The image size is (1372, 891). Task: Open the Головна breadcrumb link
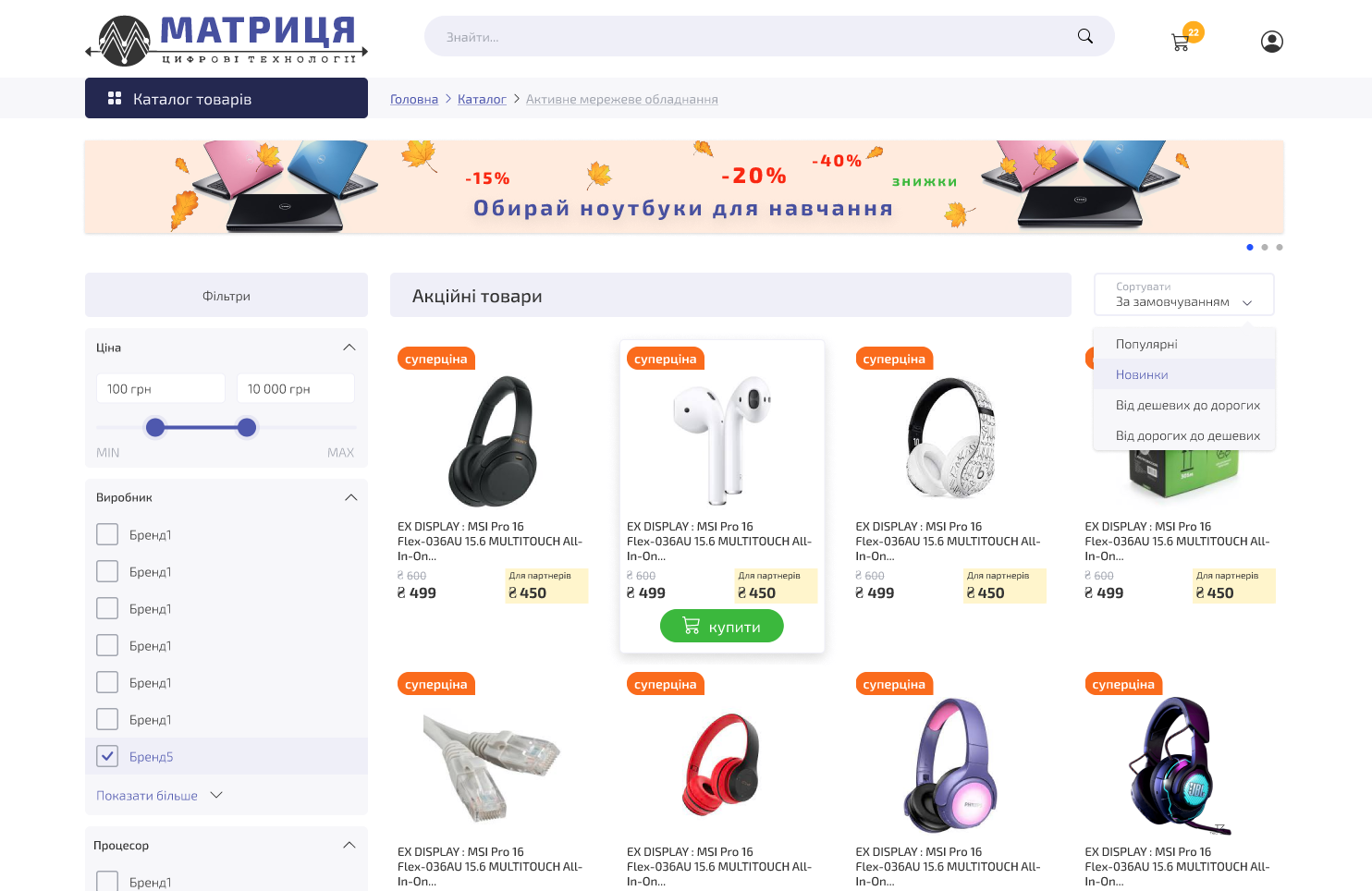tap(414, 99)
